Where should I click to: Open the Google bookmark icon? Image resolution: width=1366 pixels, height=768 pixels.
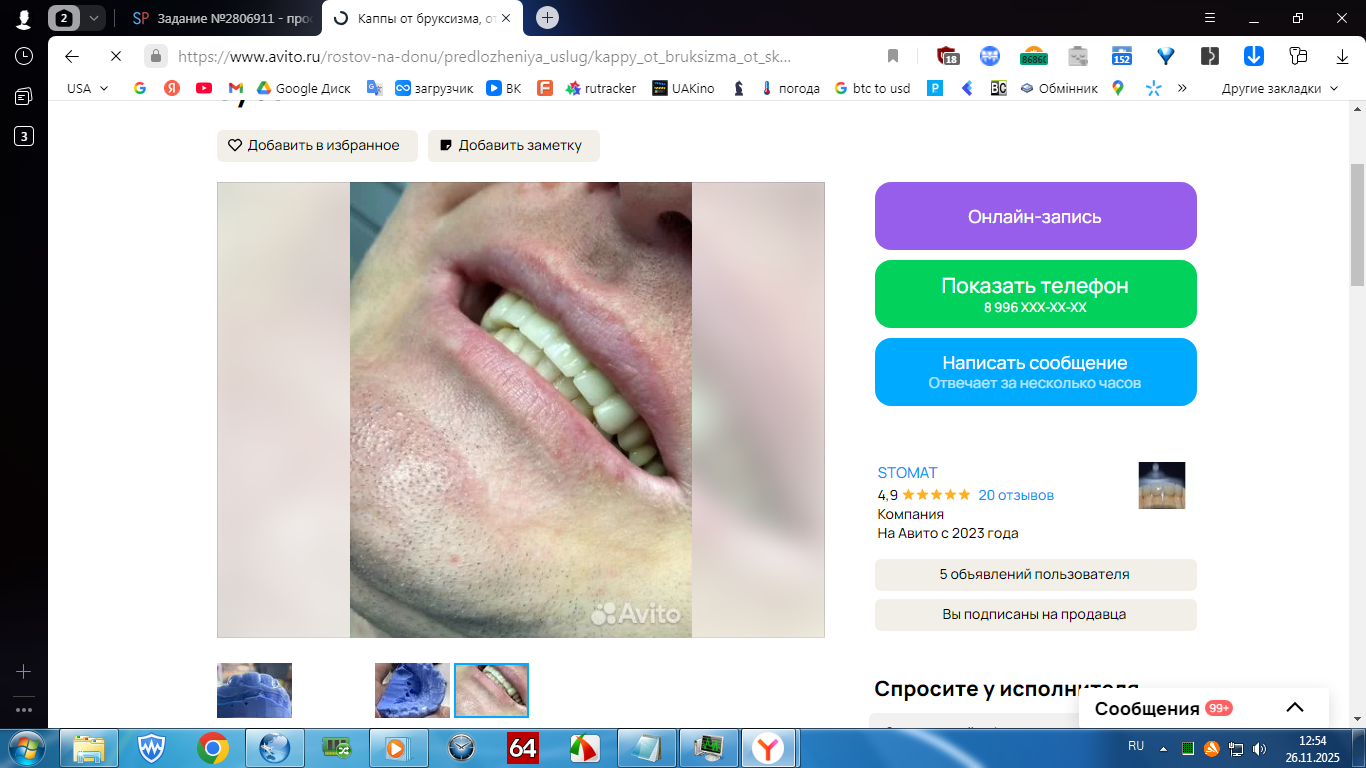[140, 88]
